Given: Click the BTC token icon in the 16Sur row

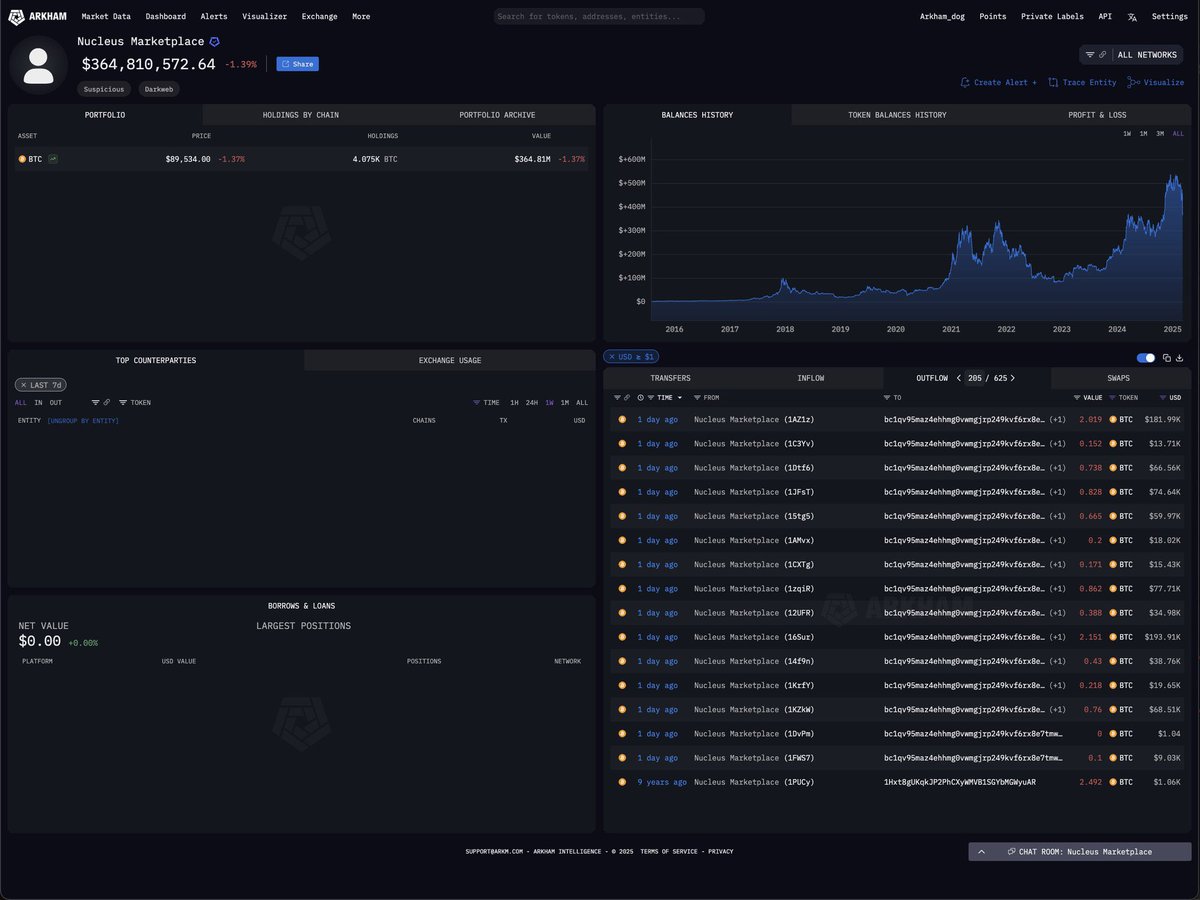Looking at the screenshot, I should point(1113,637).
